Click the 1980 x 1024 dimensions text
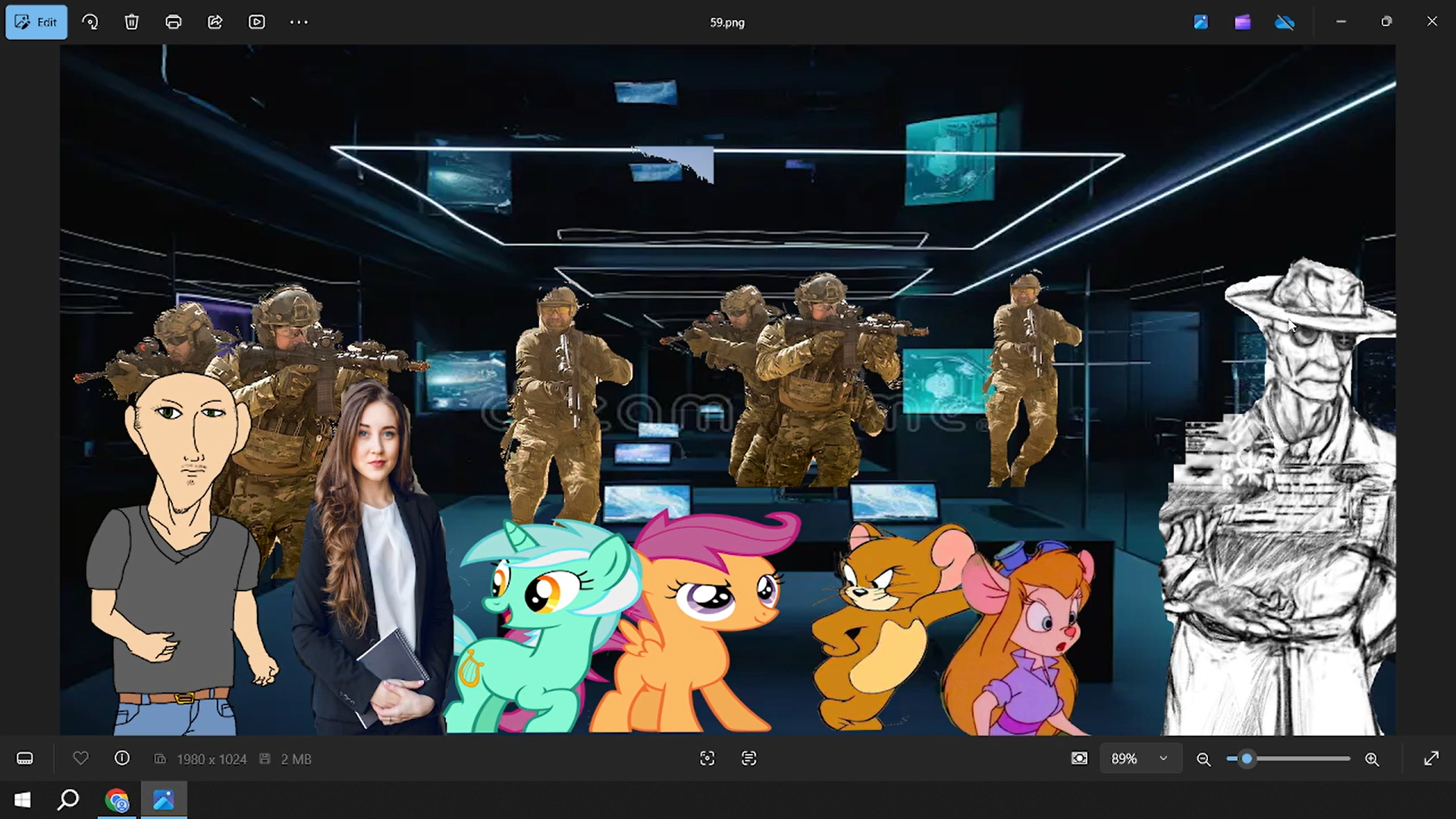The width and height of the screenshot is (1456, 819). 212,759
